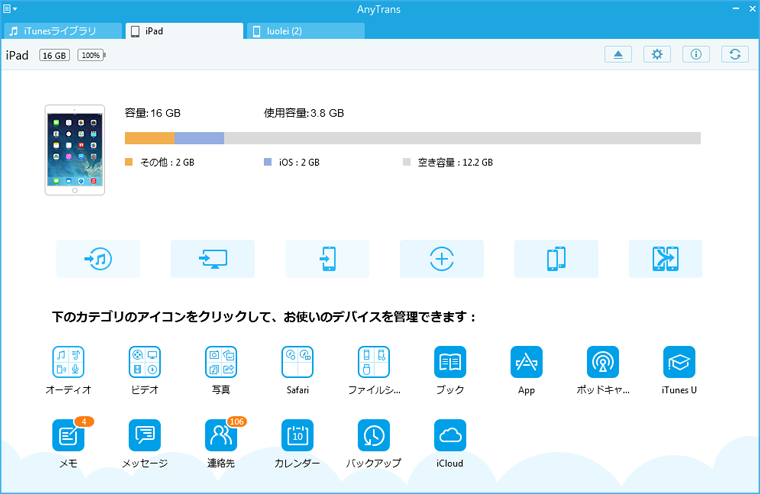The width and height of the screenshot is (760, 494).
Task: Open the Notes (メモ) category
Action: tap(68, 435)
